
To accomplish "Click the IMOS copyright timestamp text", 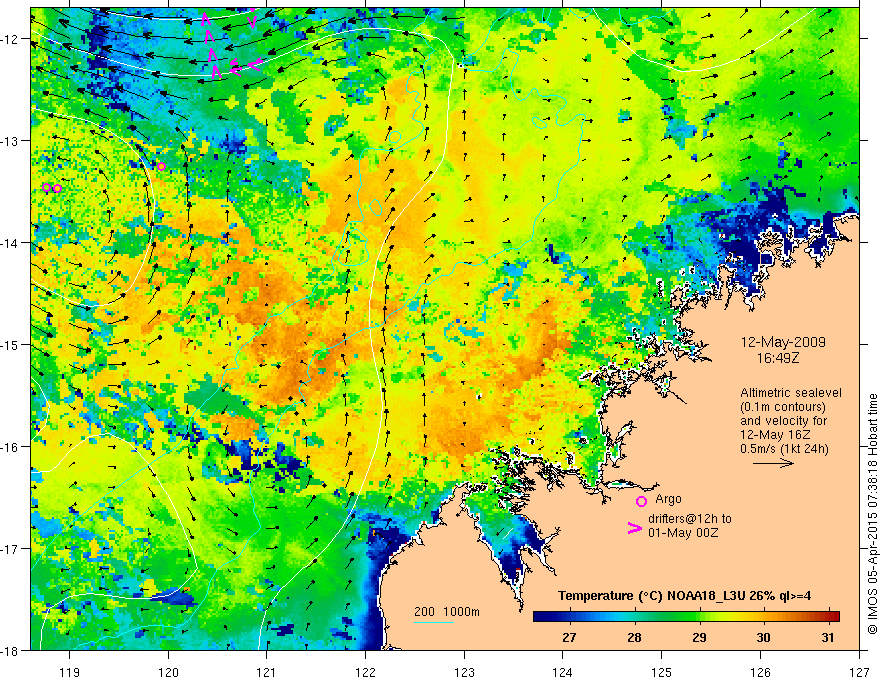I will point(873,514).
